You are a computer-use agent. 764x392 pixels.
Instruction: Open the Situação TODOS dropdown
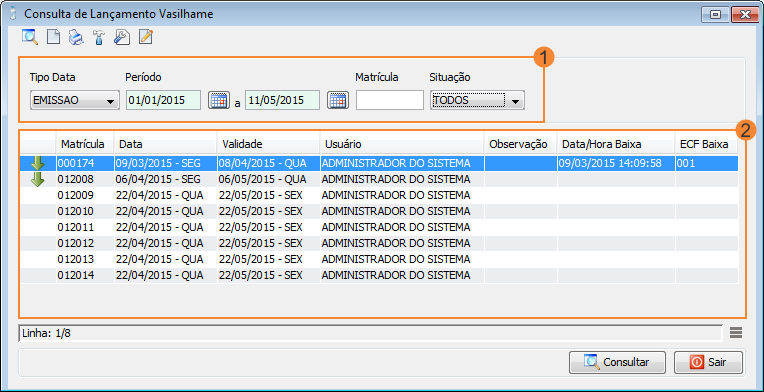(477, 100)
